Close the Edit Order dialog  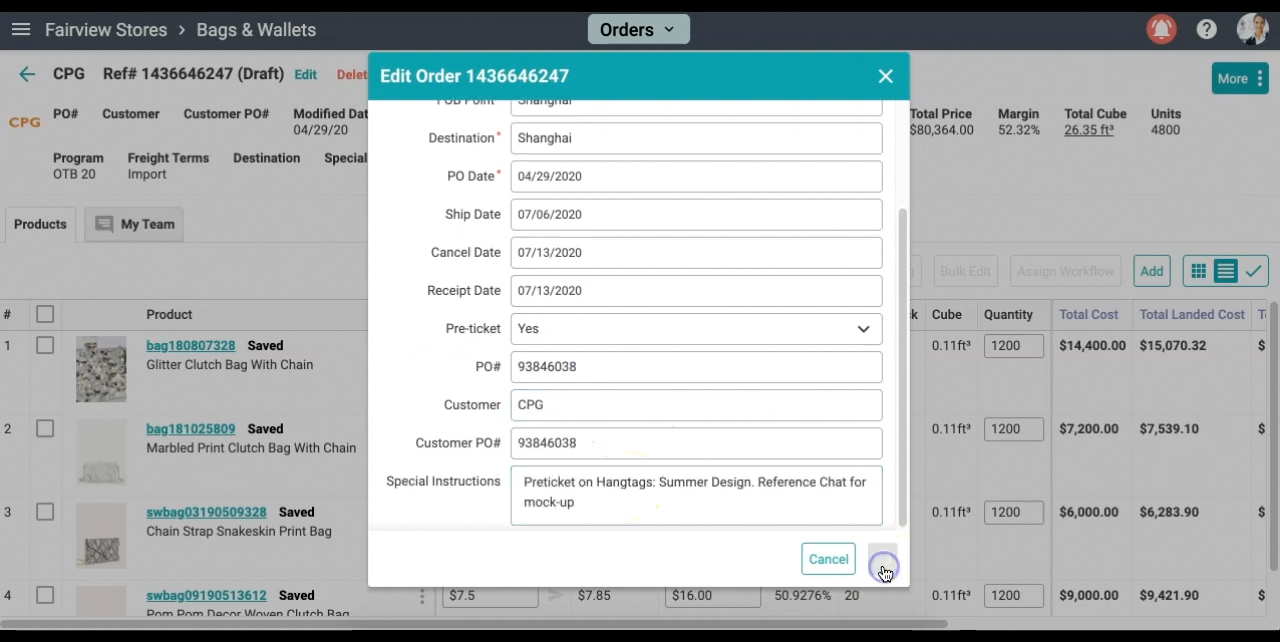tap(885, 76)
